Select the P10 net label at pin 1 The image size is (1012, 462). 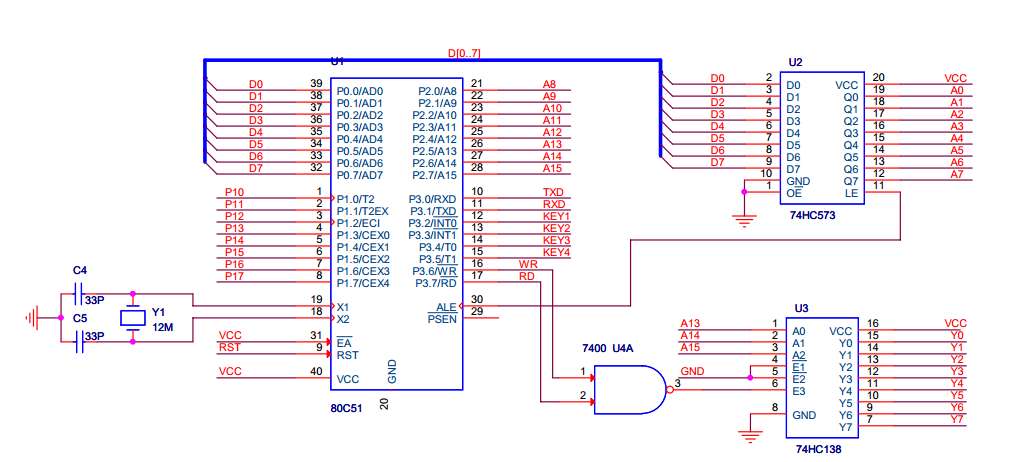click(234, 192)
